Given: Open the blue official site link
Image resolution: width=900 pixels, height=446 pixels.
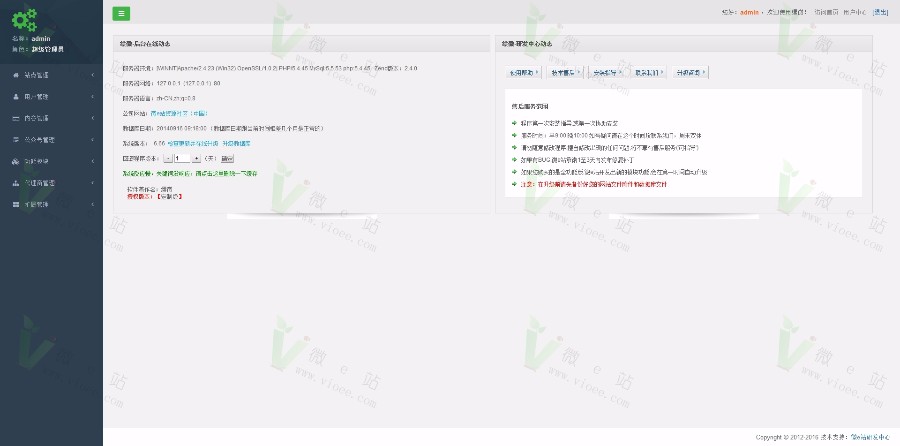Looking at the screenshot, I should click(x=179, y=114).
